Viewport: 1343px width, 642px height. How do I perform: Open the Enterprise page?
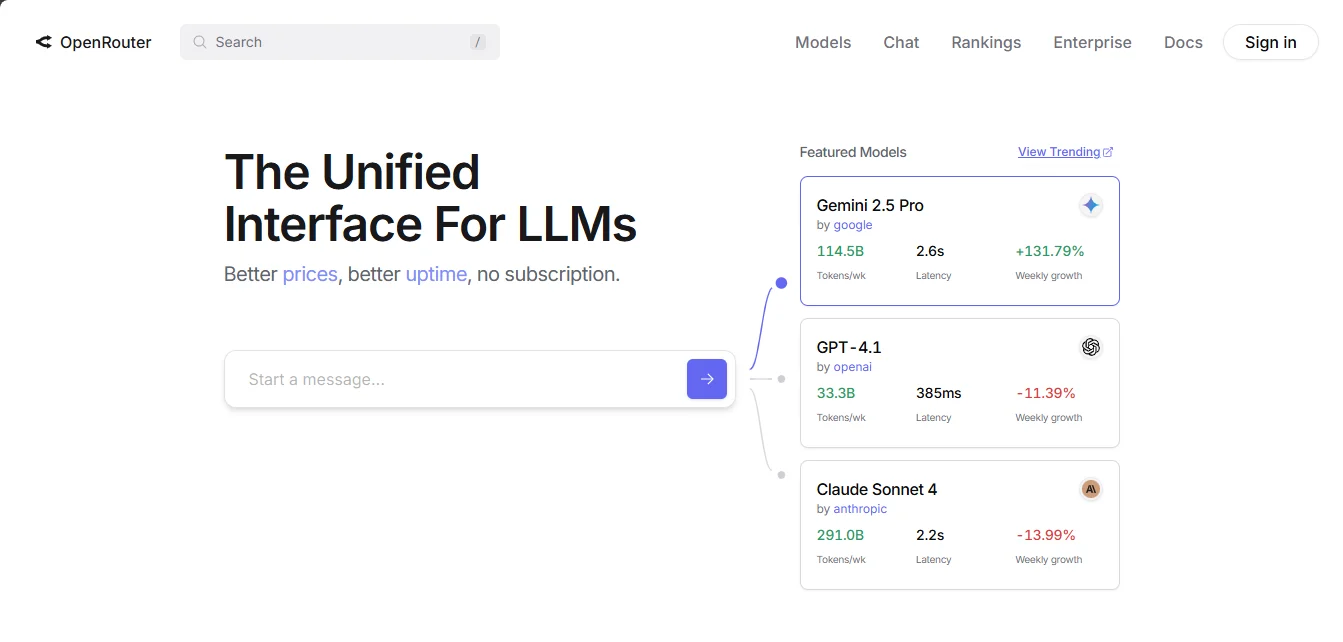(1092, 42)
